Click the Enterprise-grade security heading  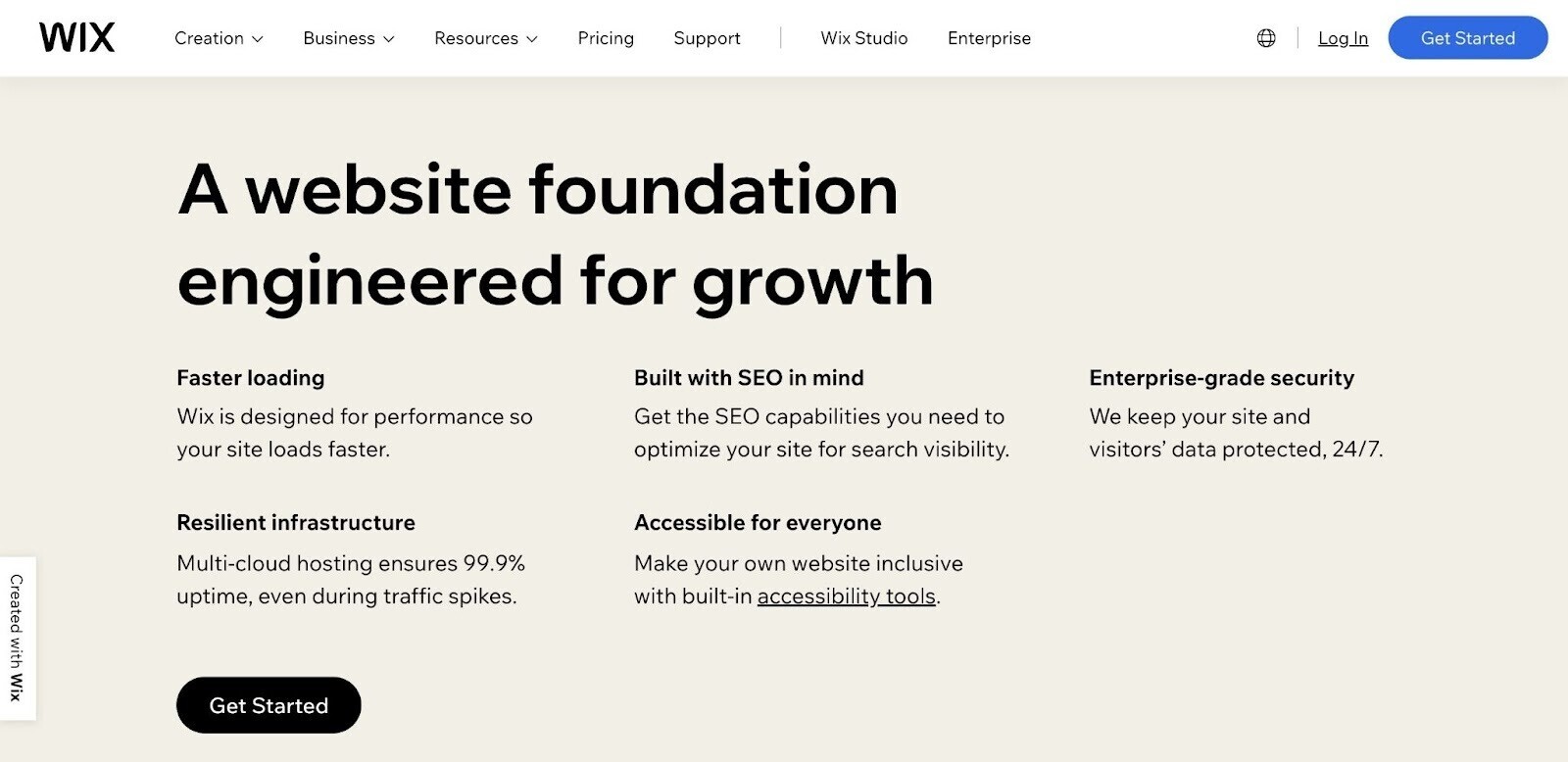tap(1221, 378)
